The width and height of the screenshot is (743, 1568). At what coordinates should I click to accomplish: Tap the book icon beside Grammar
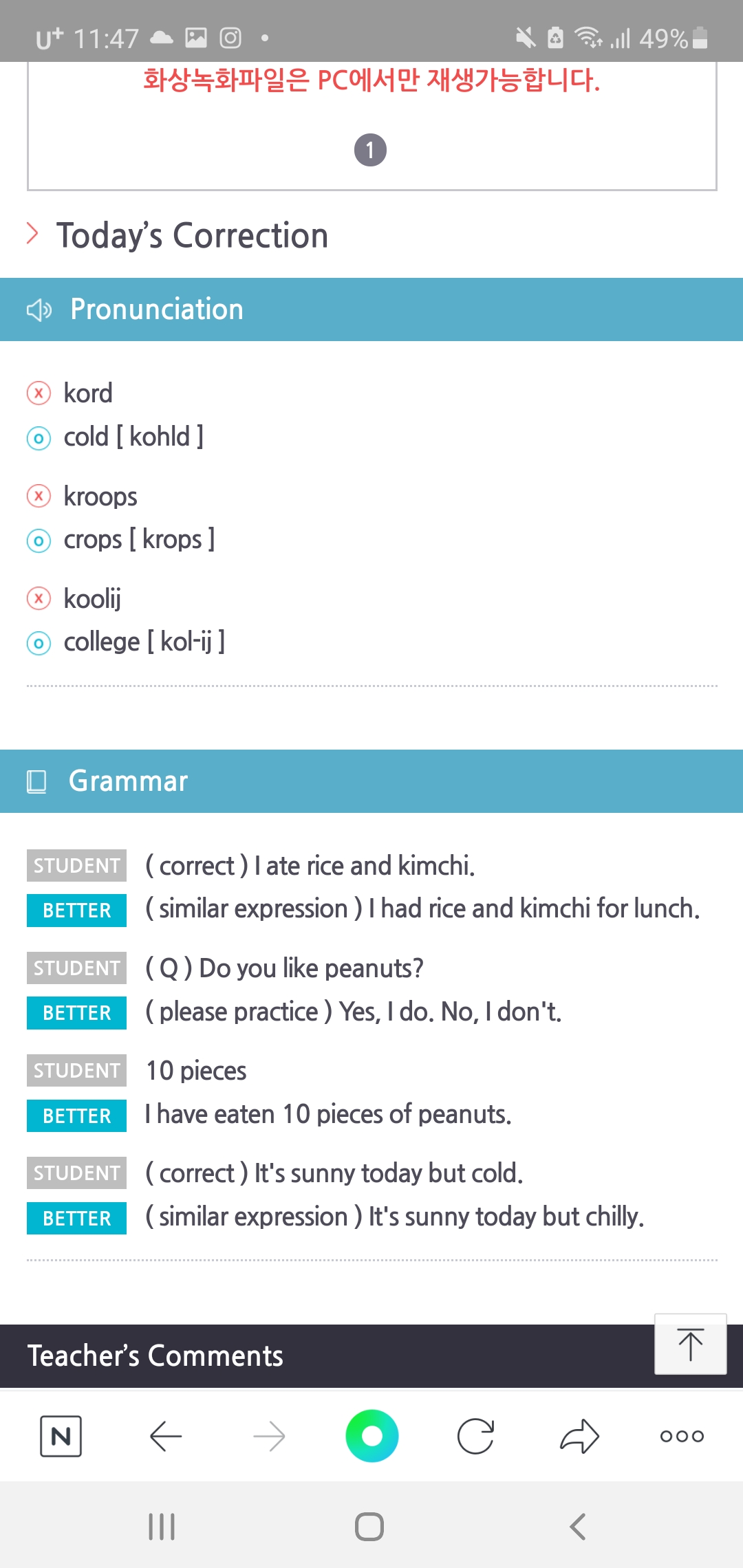point(36,782)
